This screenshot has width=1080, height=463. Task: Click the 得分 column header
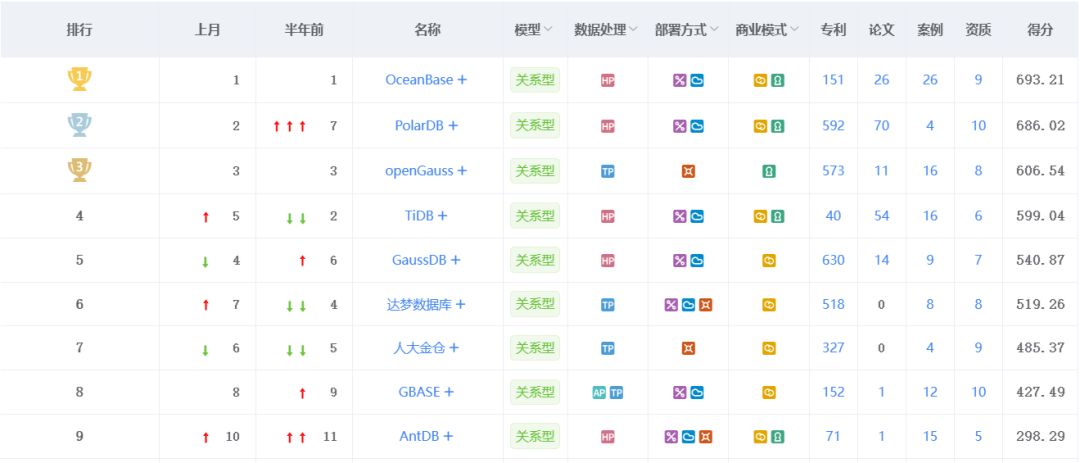[1040, 30]
